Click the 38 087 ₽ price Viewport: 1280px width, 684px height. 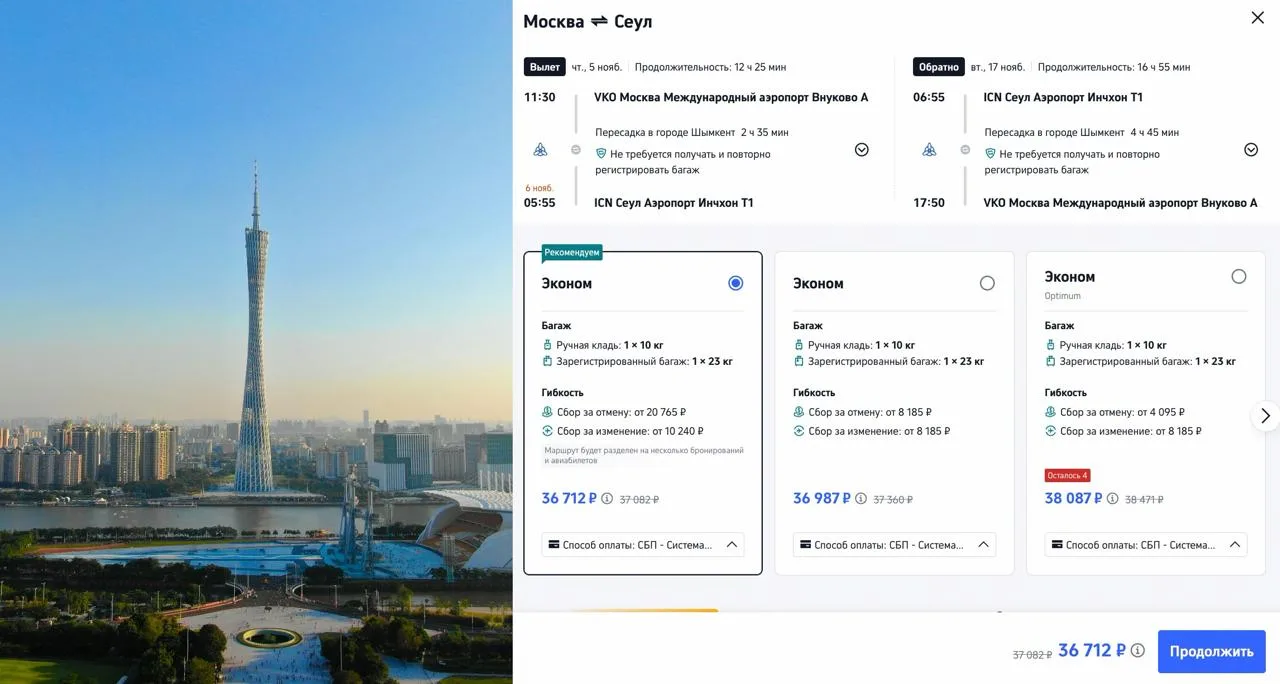(1073, 498)
